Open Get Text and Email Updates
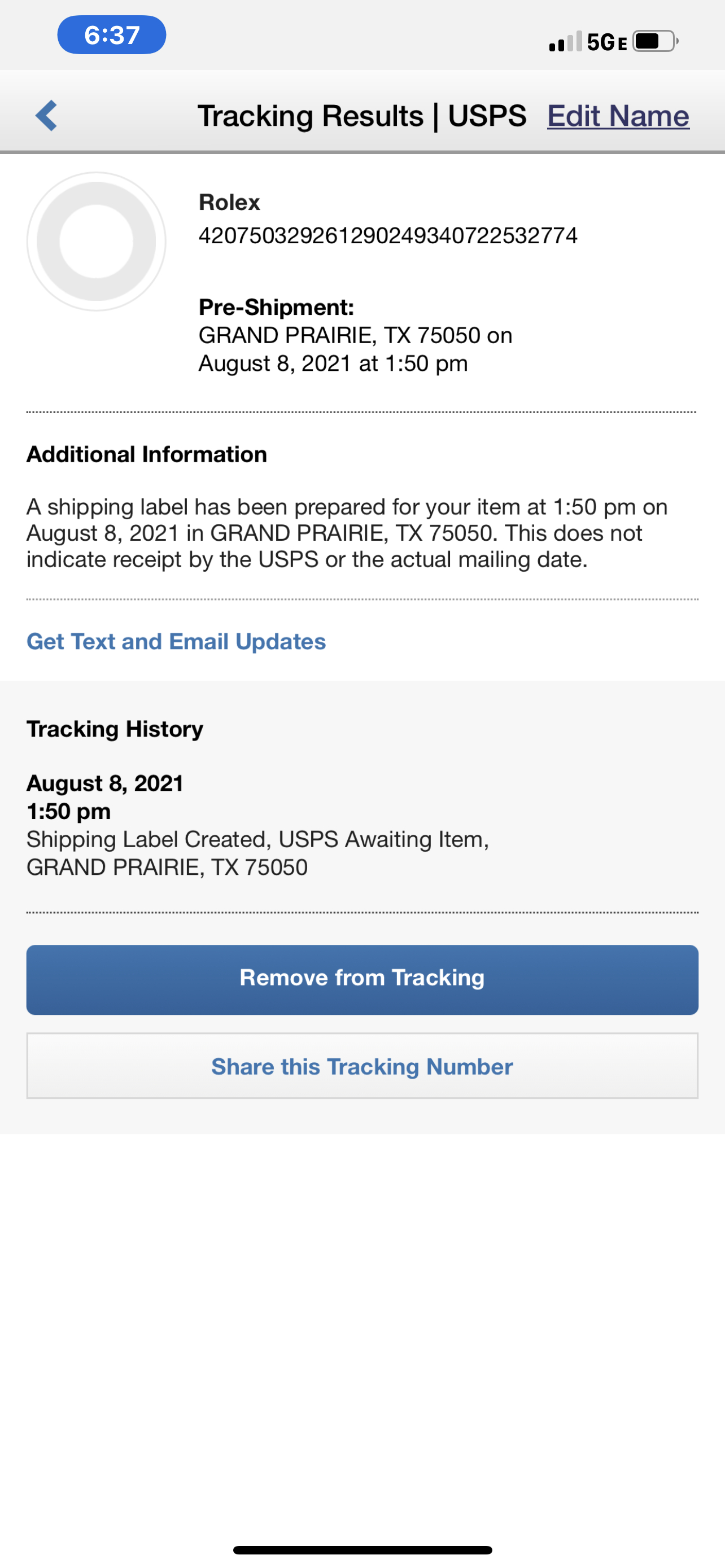The image size is (725, 1568). [176, 642]
